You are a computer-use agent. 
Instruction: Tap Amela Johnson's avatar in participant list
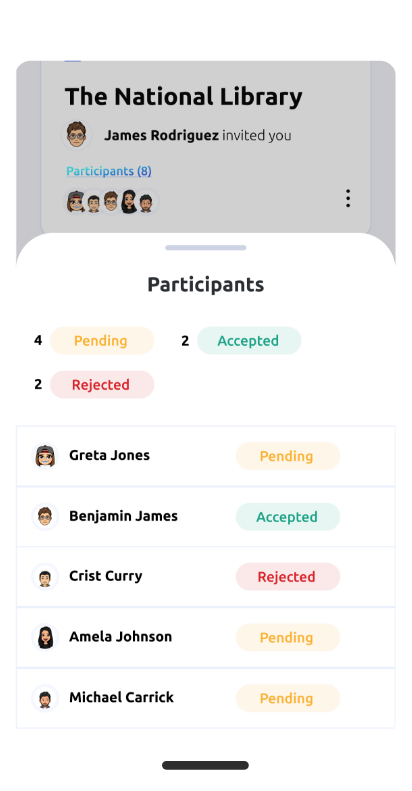(x=45, y=637)
